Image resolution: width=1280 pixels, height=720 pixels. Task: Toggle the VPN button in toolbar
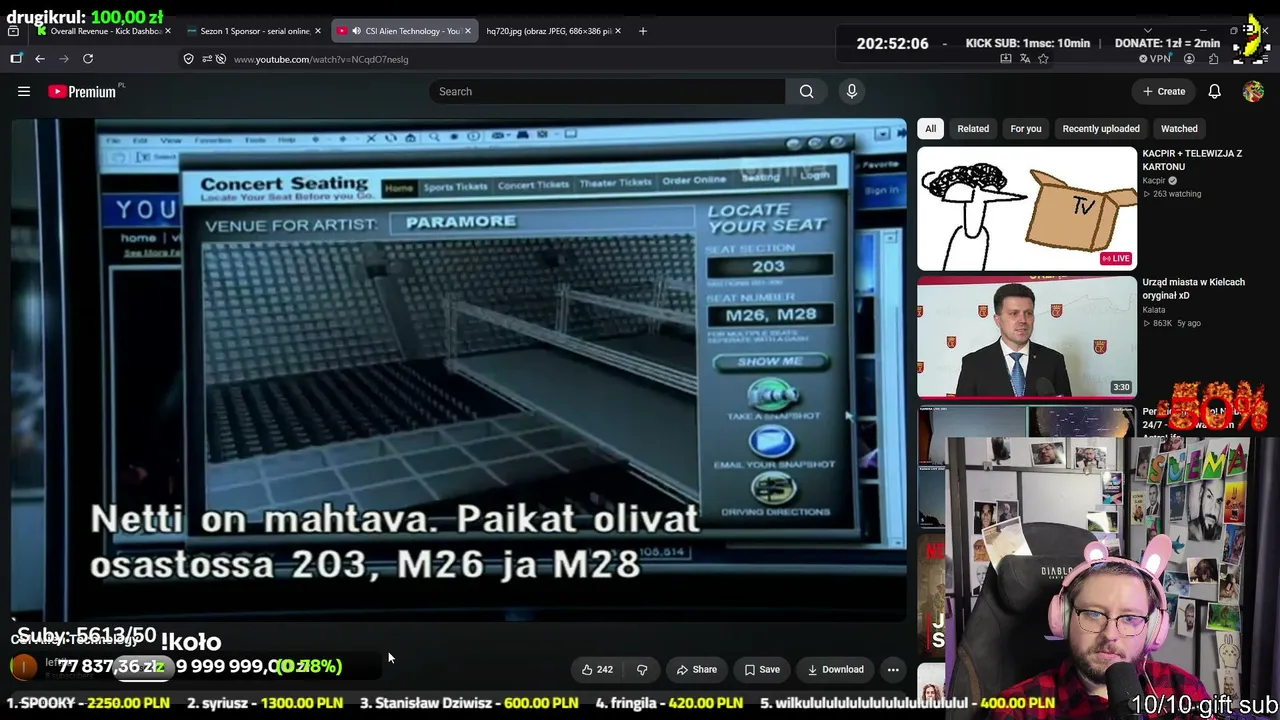click(x=1155, y=59)
